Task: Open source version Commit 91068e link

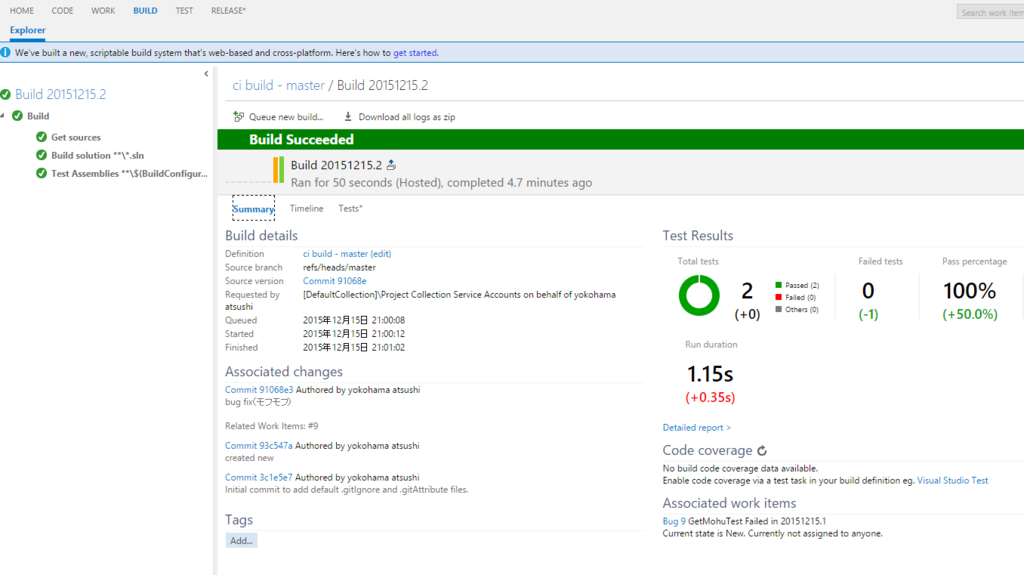Action: coord(334,281)
